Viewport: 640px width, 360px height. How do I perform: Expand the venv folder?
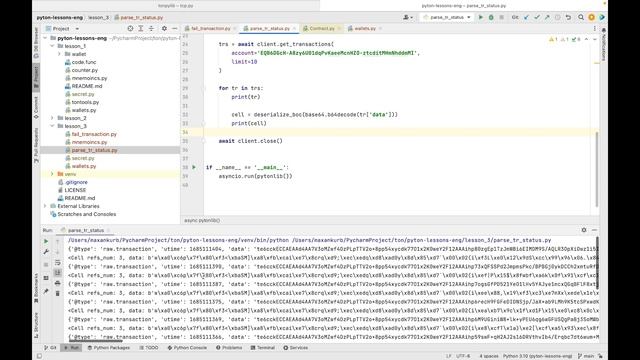pyautogui.click(x=52, y=174)
